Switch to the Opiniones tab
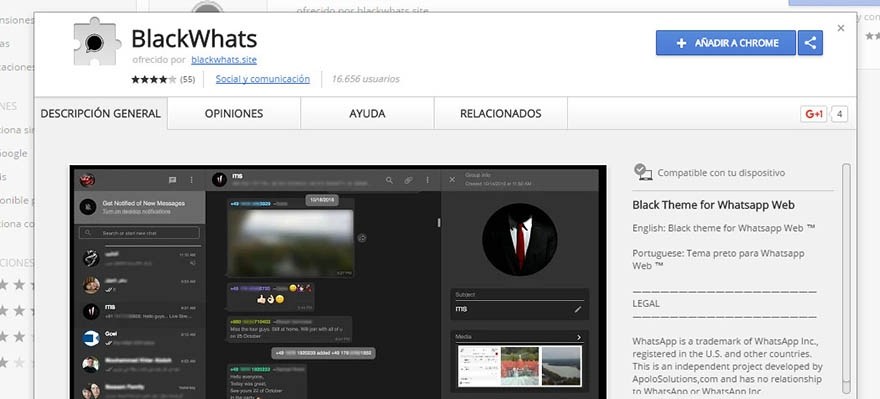This screenshot has height=399, width=880. [x=234, y=114]
